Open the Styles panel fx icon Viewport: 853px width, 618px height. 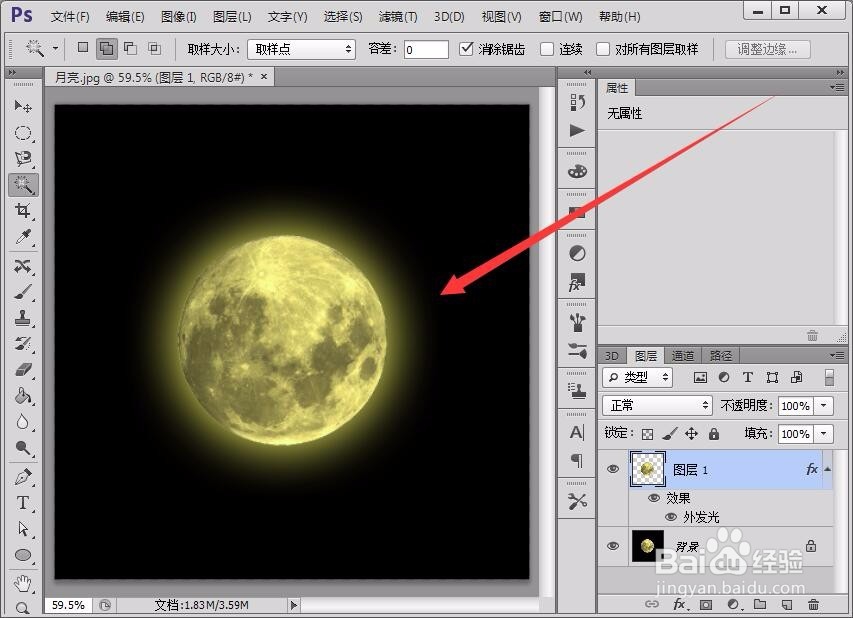tap(577, 282)
